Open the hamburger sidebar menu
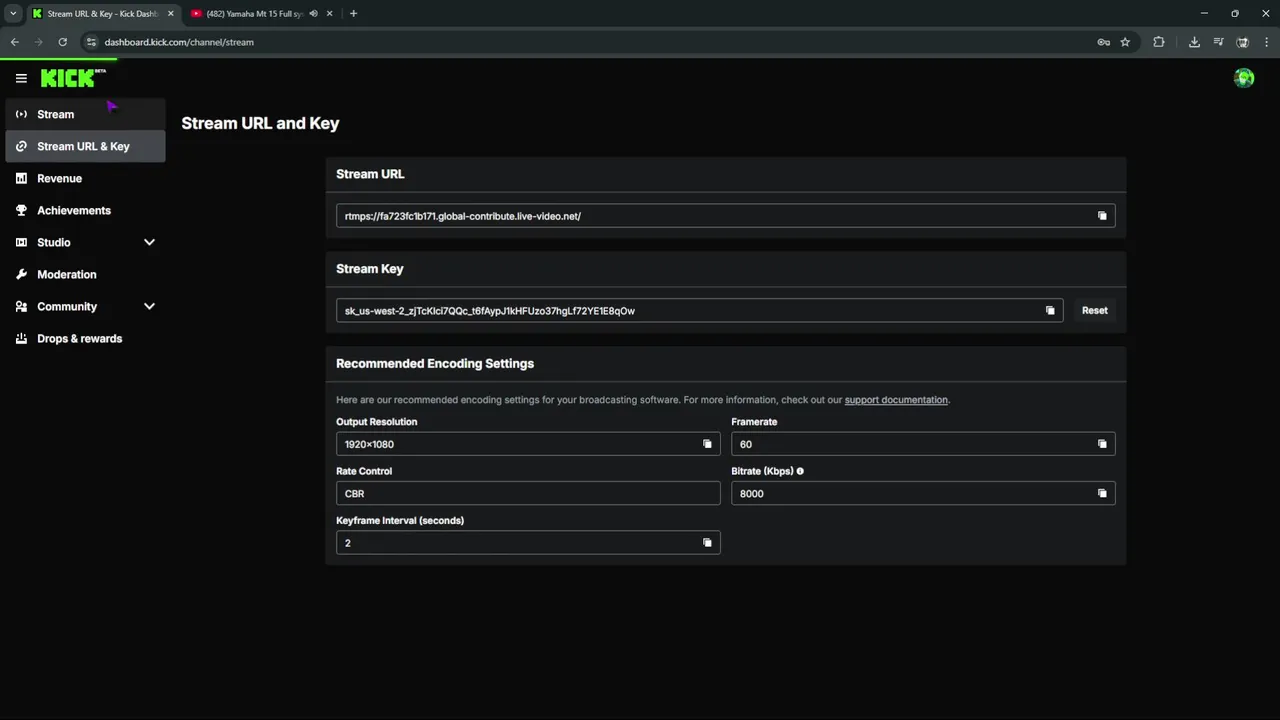Screen dimensions: 1280x720 [x=21, y=78]
